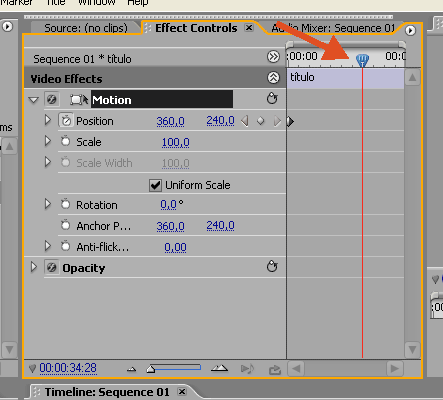Toggle Position animation stopwatch

click(66, 121)
